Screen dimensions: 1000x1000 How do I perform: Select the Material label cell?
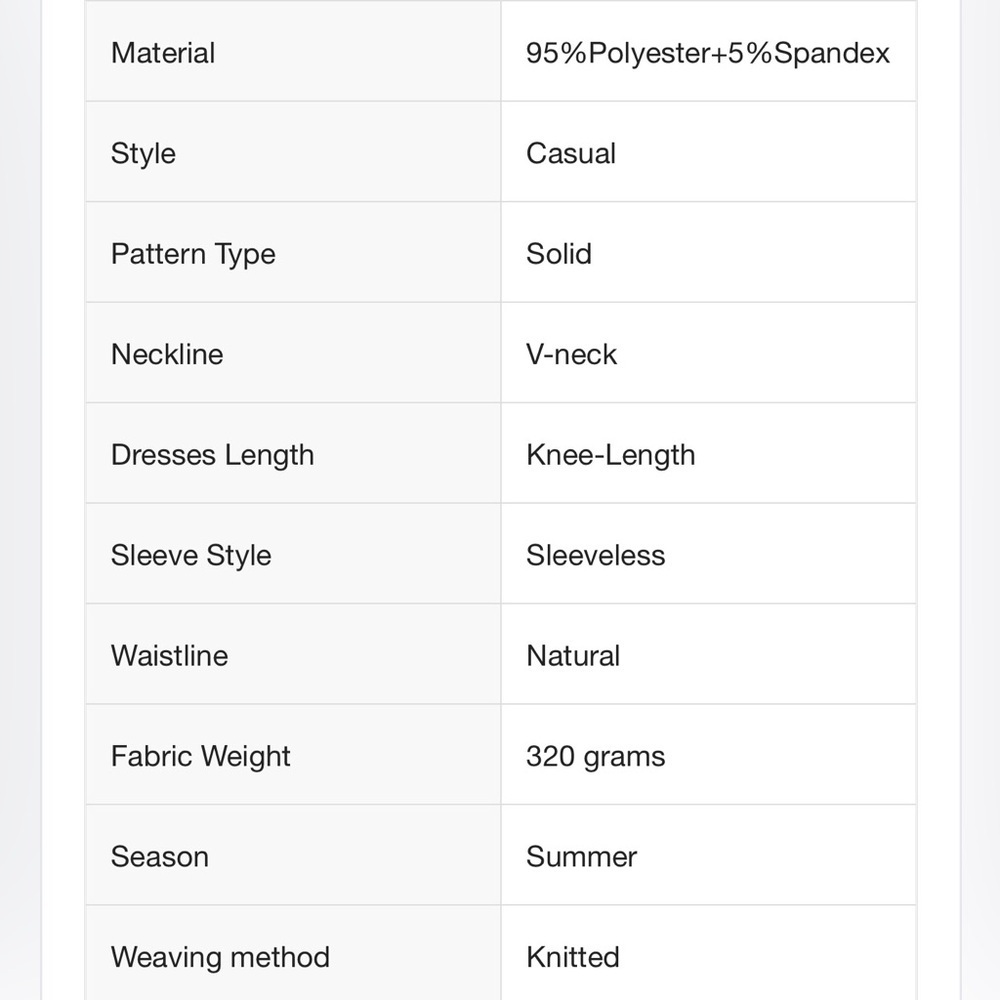click(293, 51)
